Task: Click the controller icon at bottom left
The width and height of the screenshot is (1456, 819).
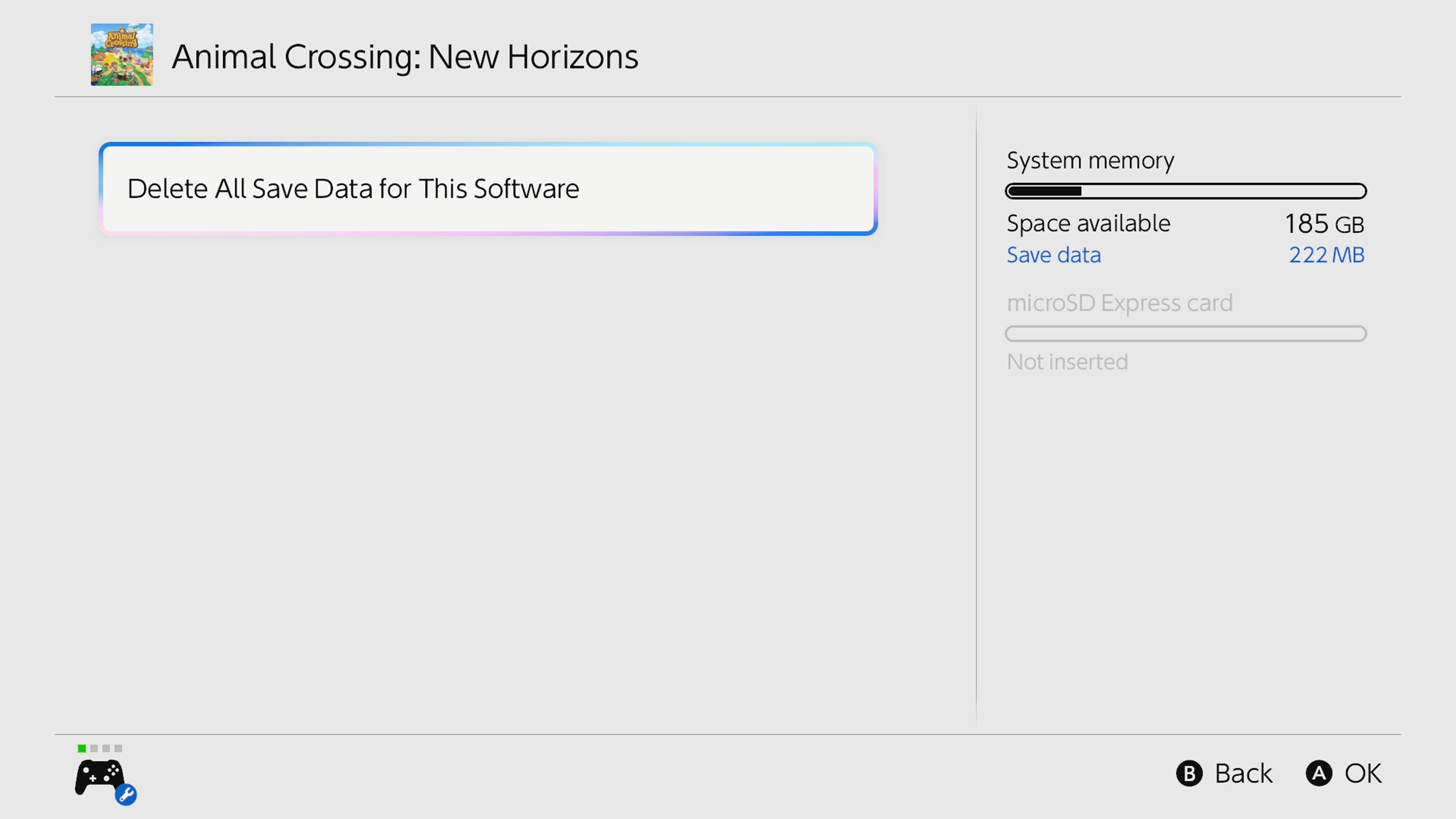Action: click(99, 778)
